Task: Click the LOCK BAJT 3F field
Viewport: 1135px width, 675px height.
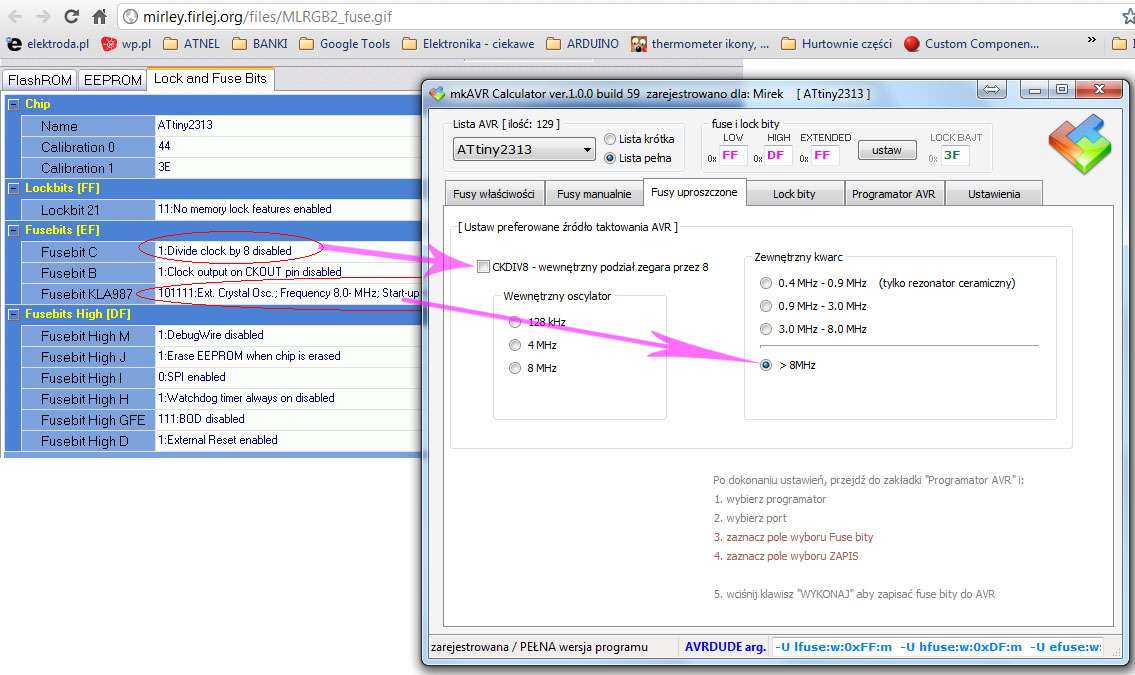Action: 954,156
